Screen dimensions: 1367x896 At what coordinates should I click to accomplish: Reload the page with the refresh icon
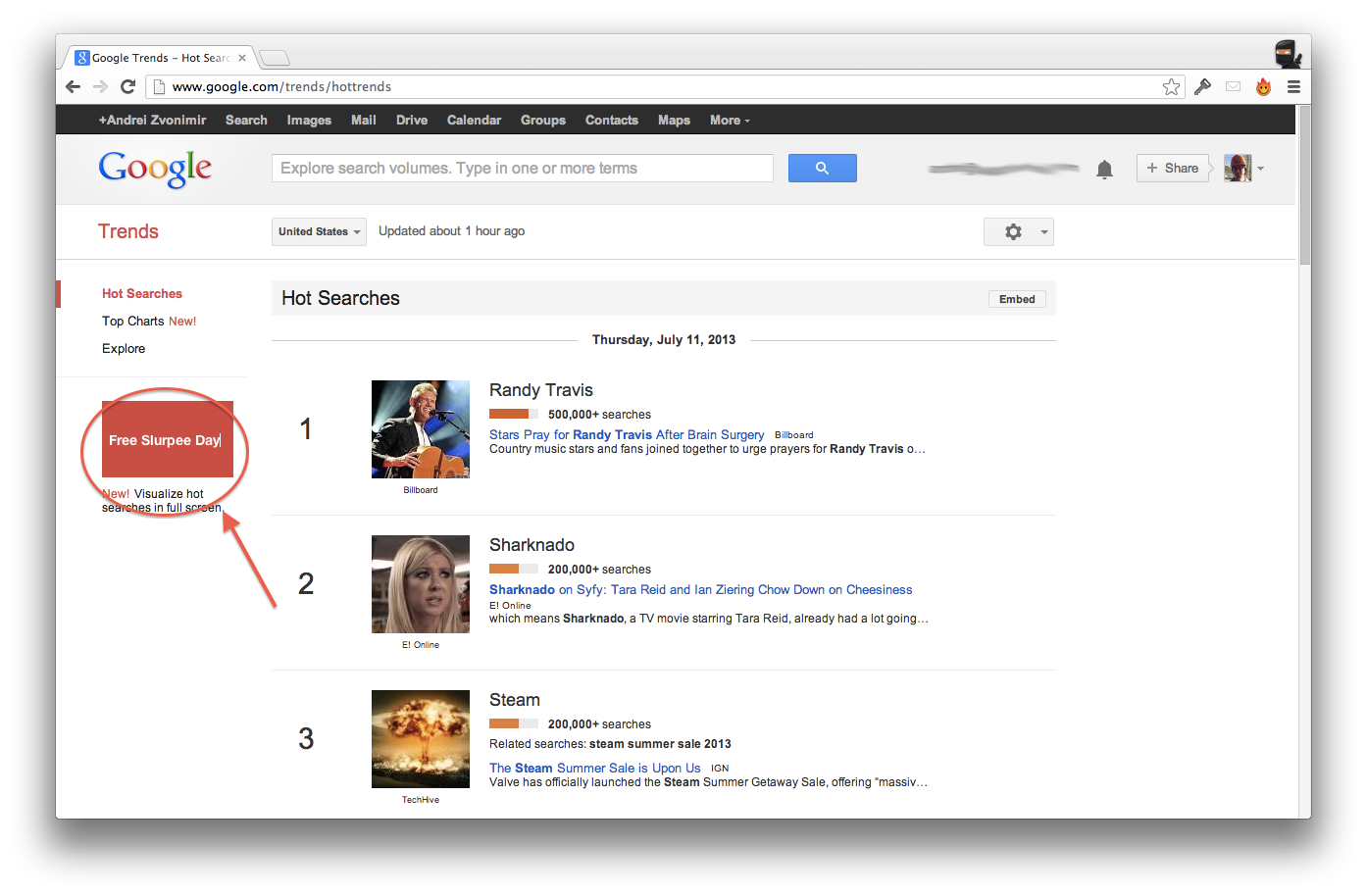(x=127, y=86)
